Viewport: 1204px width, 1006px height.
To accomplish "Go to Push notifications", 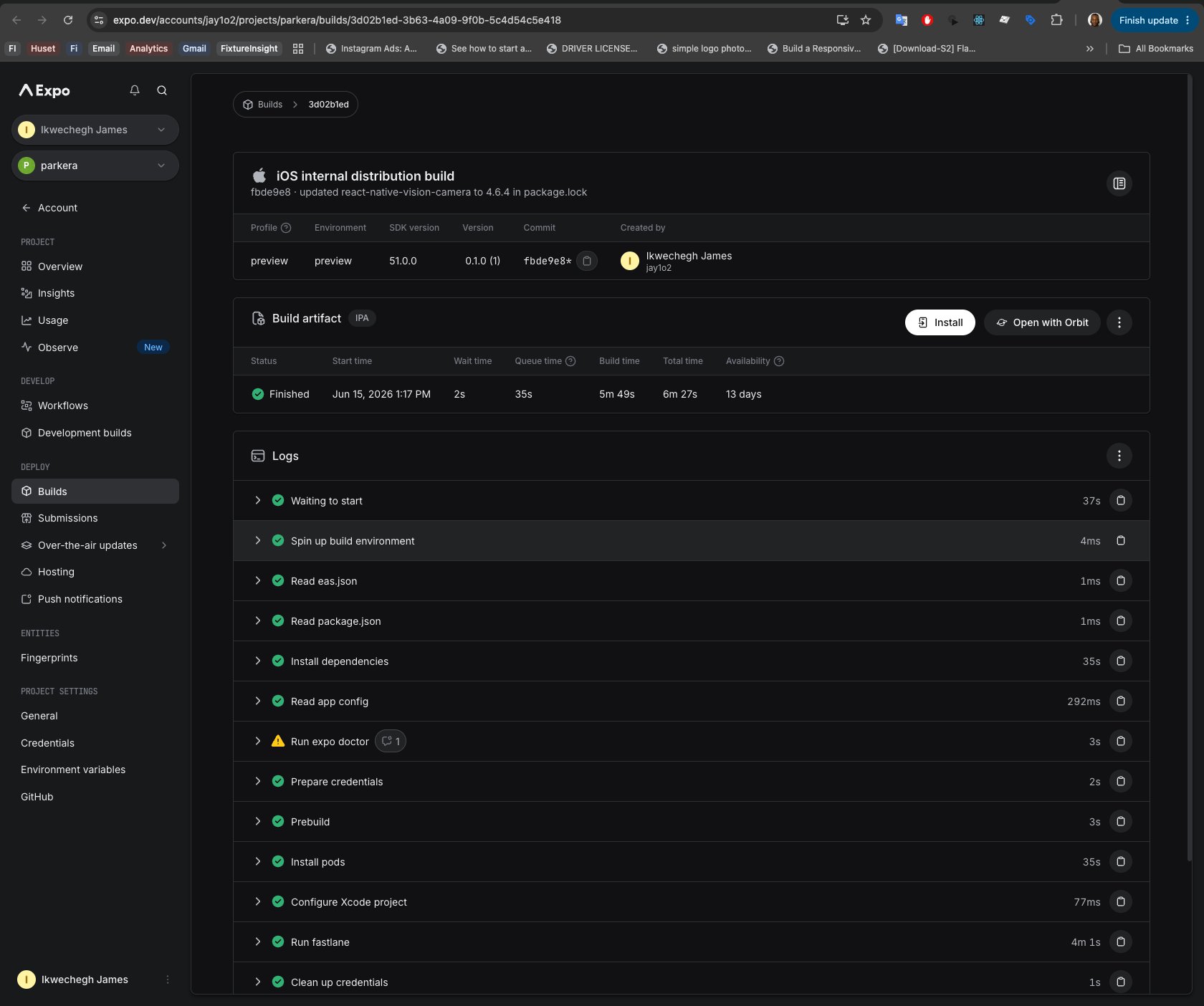I will (95, 599).
